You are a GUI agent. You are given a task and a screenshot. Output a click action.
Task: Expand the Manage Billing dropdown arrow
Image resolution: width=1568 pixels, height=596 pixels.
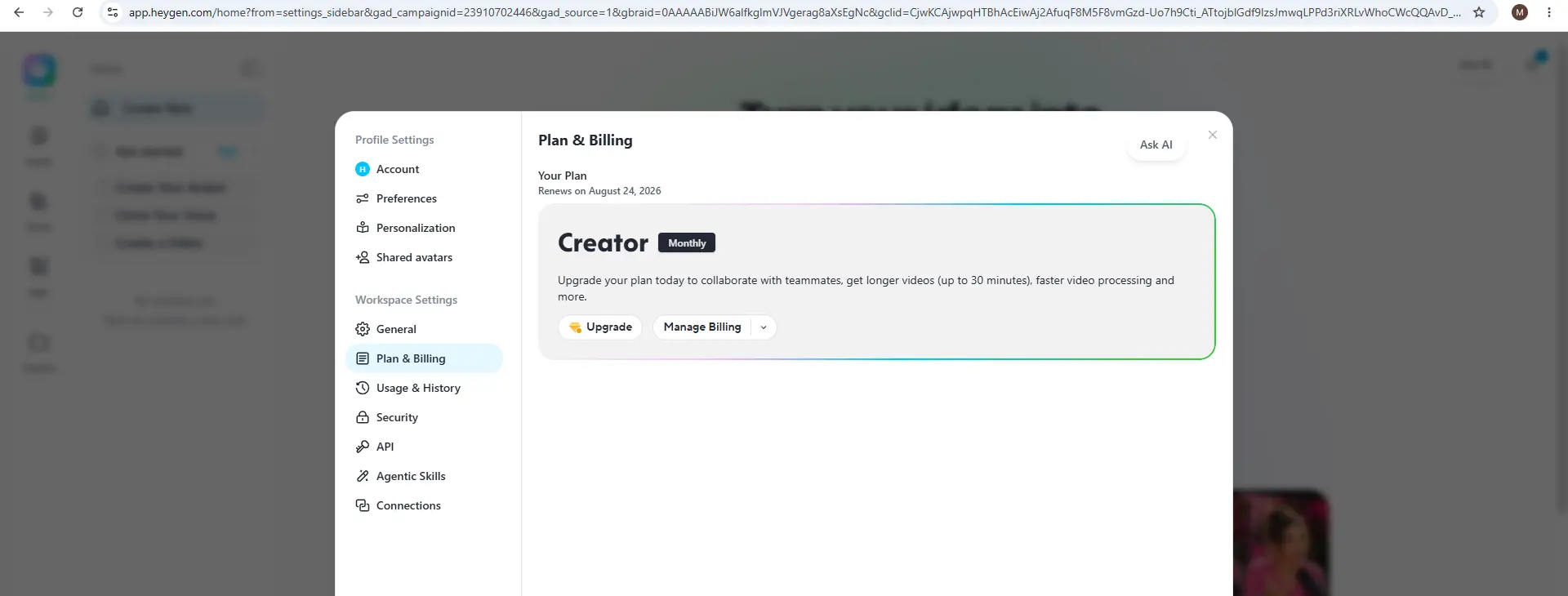coord(764,327)
